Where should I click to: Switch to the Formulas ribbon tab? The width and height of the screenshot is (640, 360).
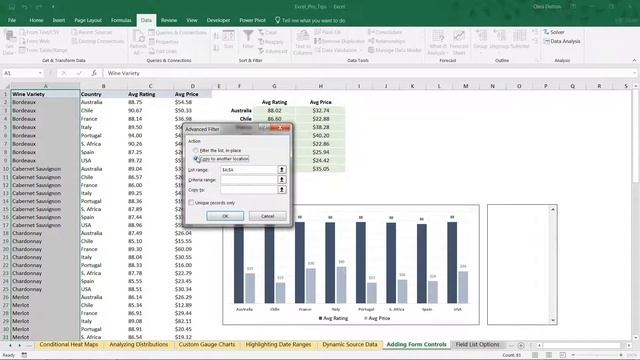121,20
